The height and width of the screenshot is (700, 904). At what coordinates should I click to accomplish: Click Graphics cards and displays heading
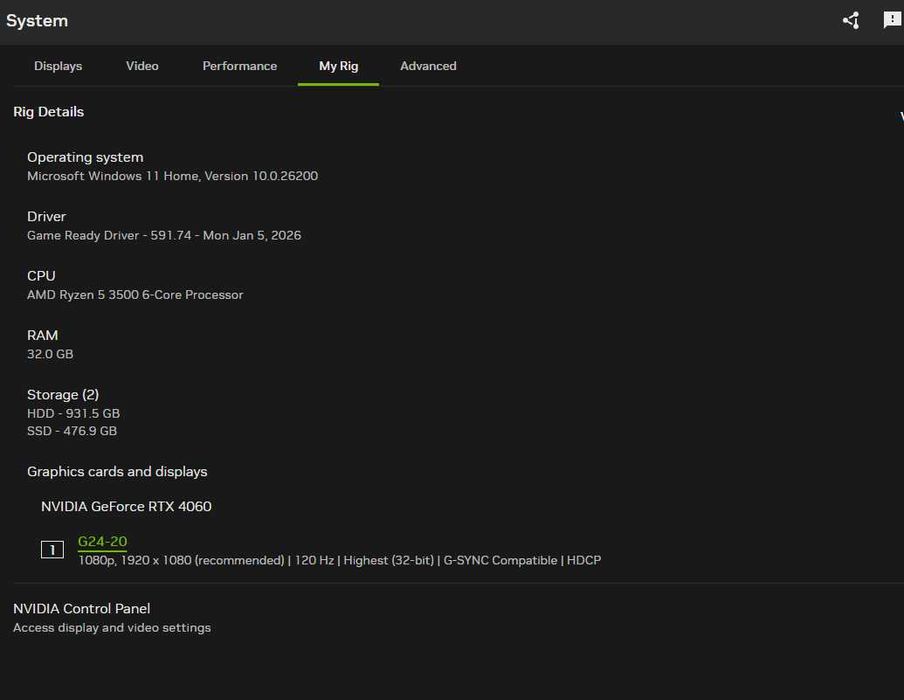117,471
